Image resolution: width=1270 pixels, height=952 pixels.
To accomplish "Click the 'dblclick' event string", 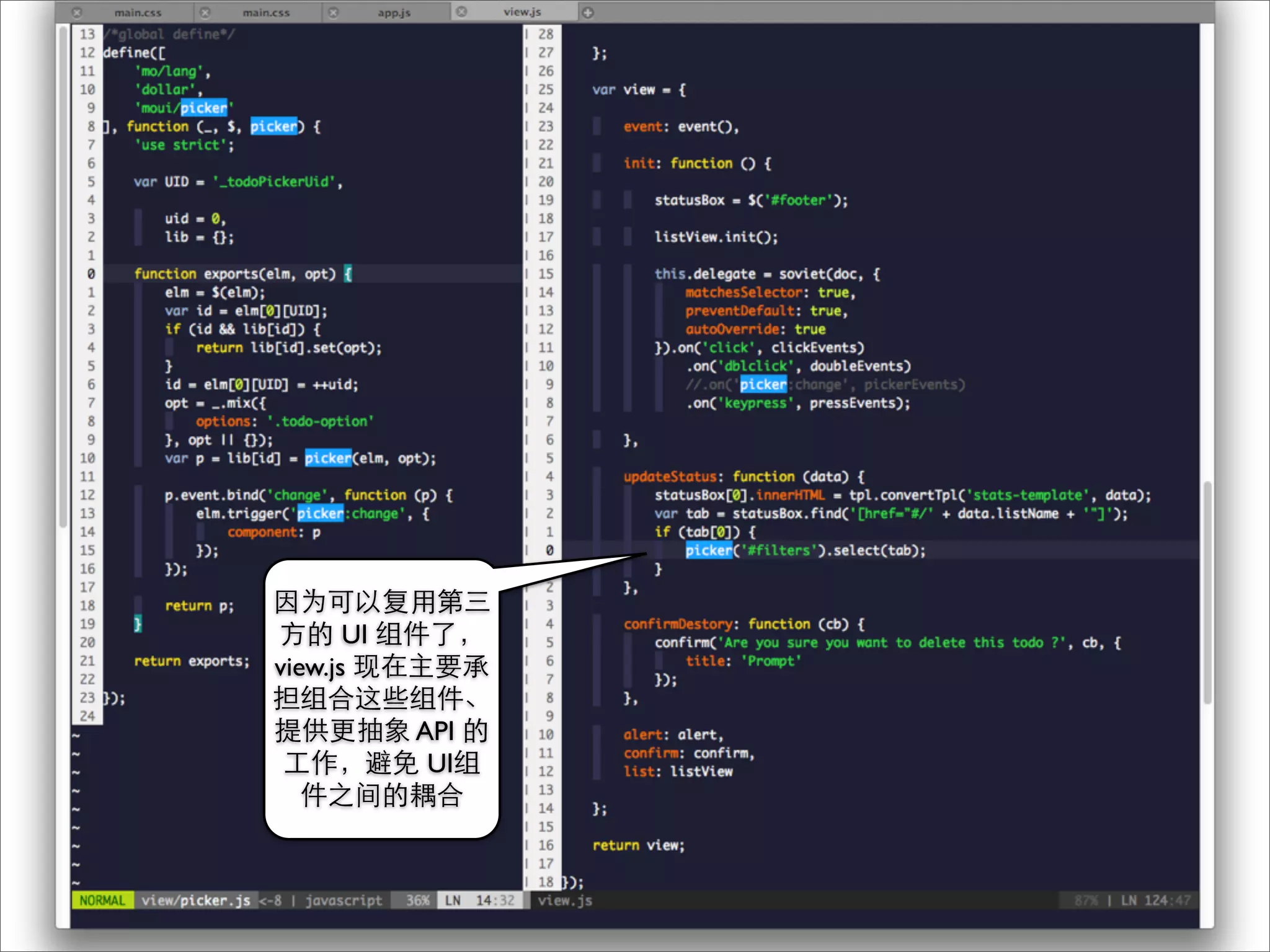I will (755, 366).
